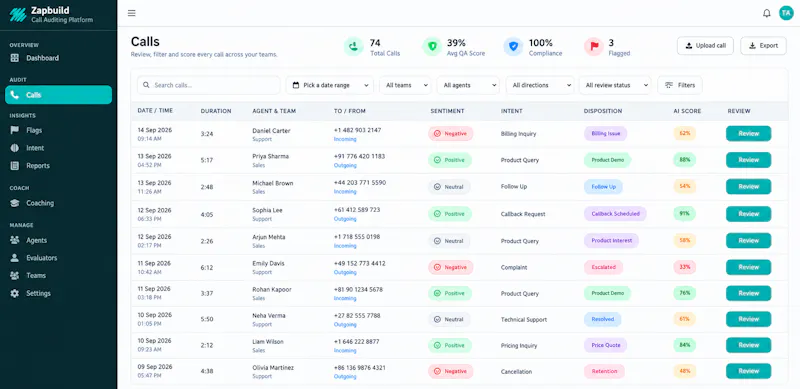Open the Filters button
Image resolution: width=800 pixels, height=389 pixels.
(x=680, y=85)
